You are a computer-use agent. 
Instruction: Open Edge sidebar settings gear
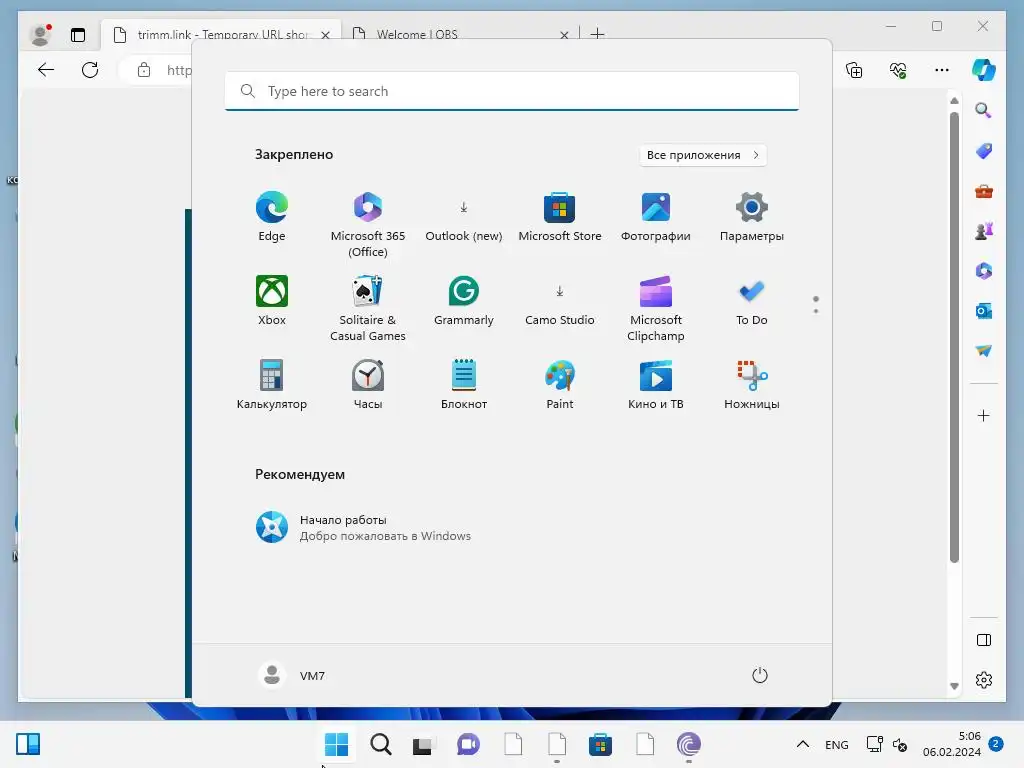pyautogui.click(x=984, y=680)
